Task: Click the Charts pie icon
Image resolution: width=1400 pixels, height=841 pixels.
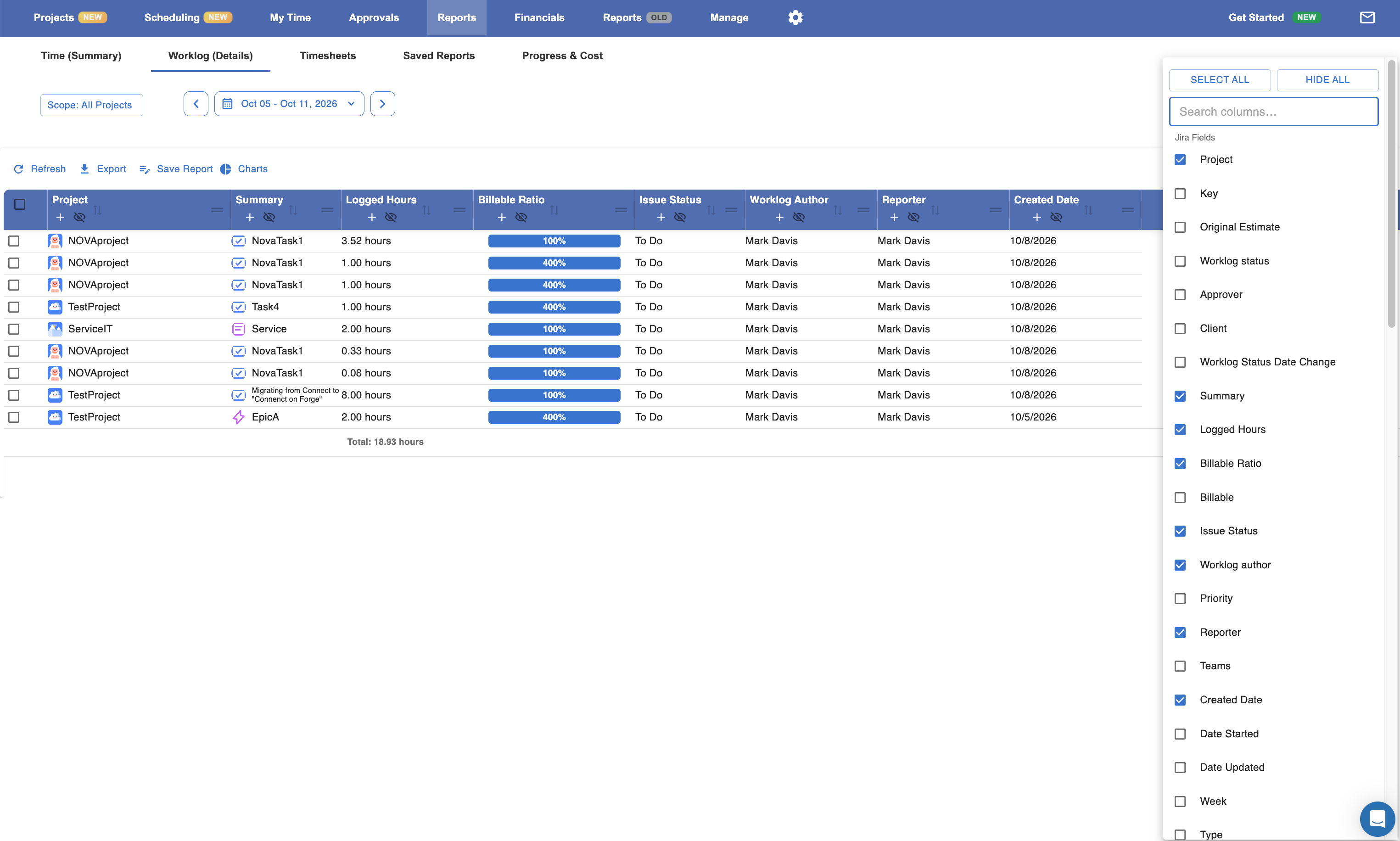Action: (225, 169)
